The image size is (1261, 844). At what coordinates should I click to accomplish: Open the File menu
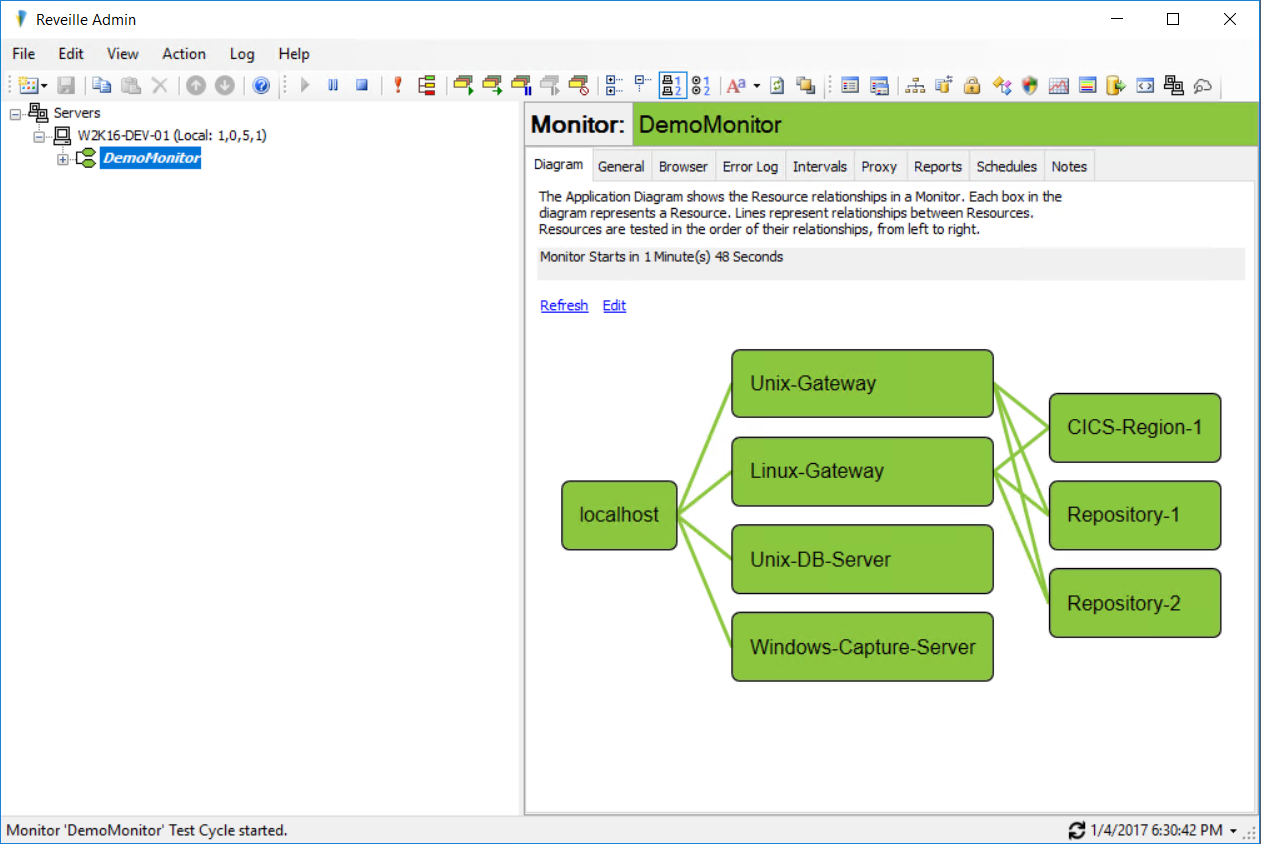click(24, 54)
